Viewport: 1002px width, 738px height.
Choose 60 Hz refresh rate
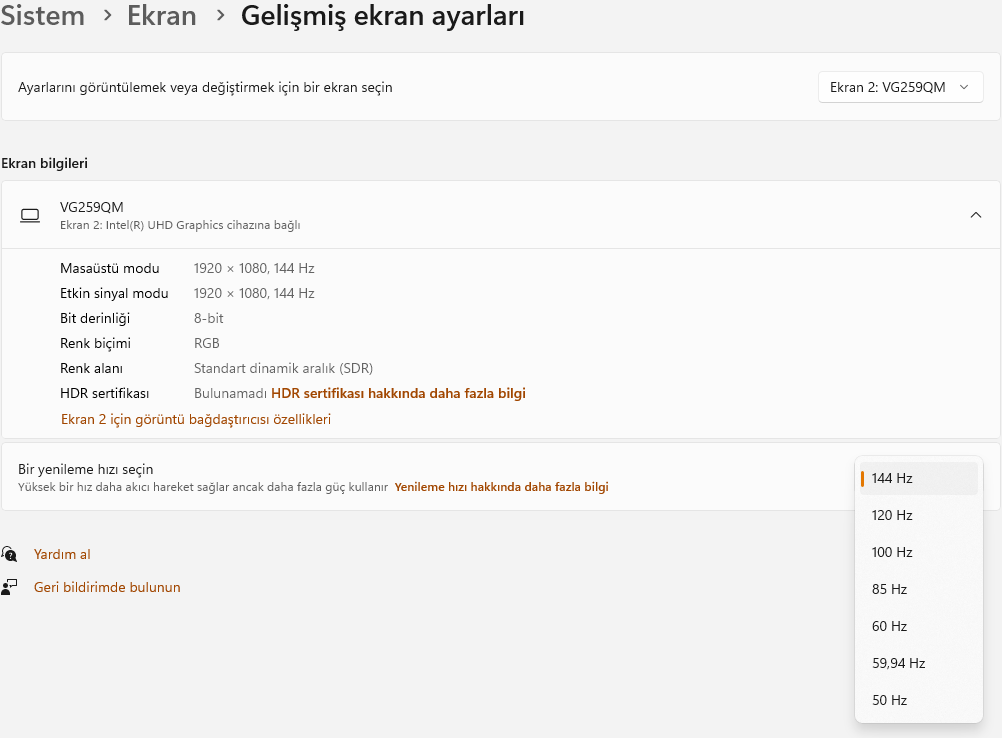coord(918,626)
